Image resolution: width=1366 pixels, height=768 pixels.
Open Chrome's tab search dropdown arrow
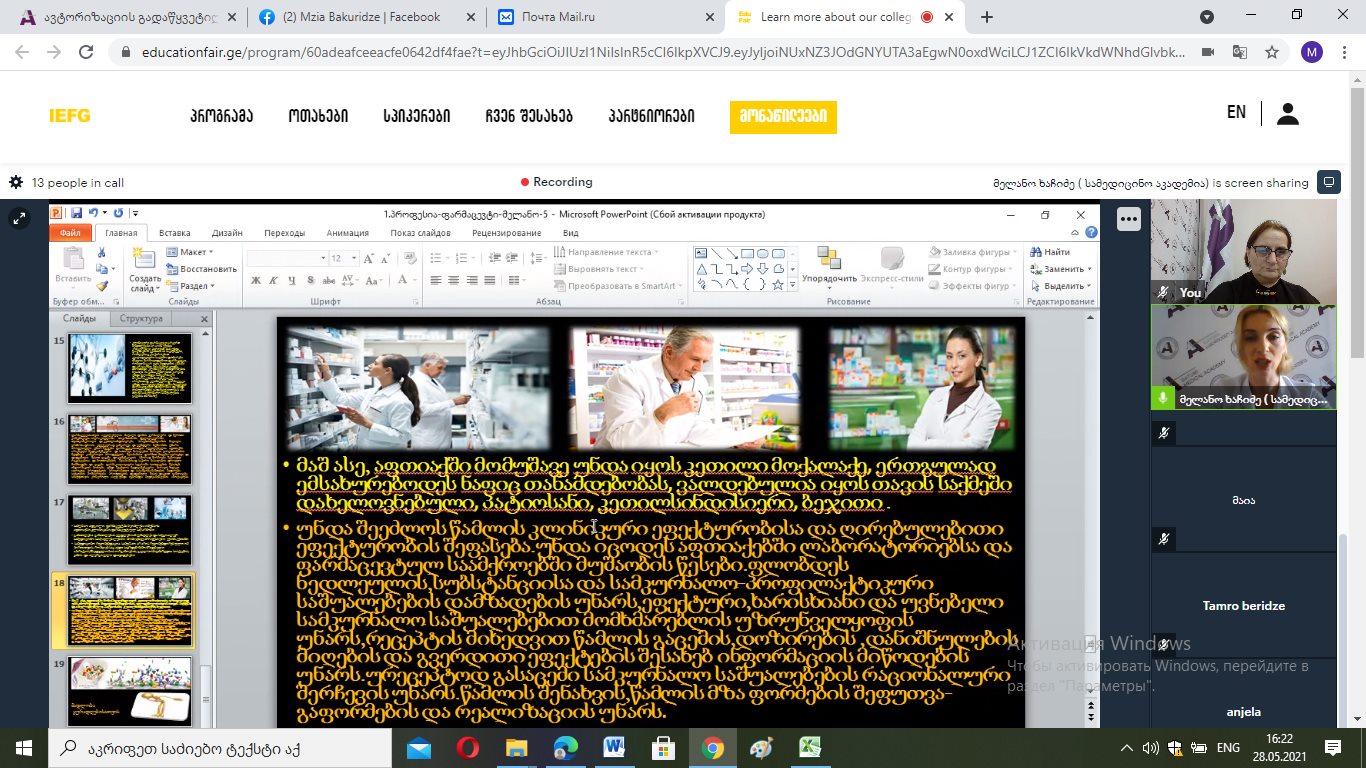coord(1207,17)
